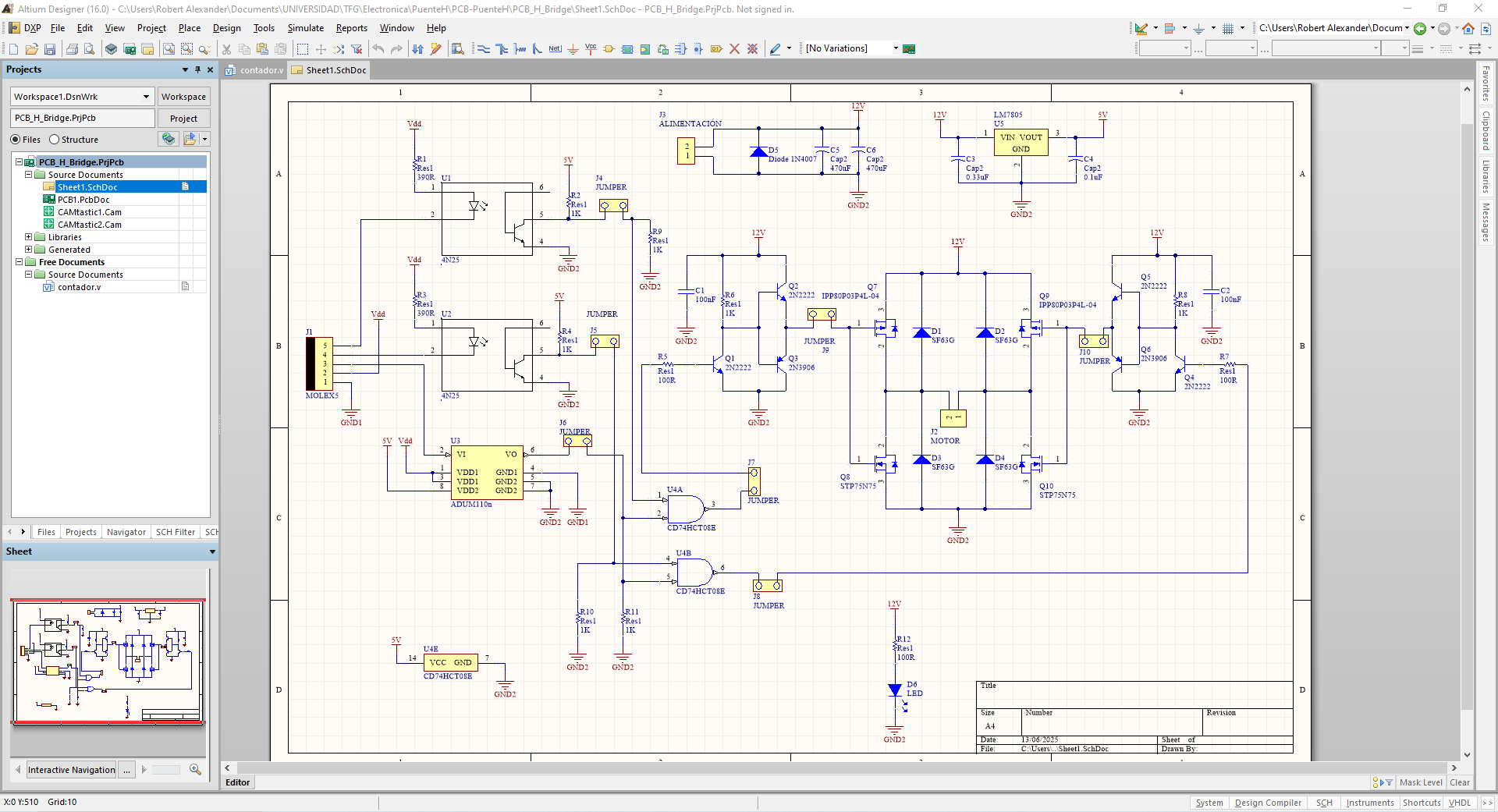Image resolution: width=1498 pixels, height=812 pixels.
Task: Place a VCC power port
Action: pyautogui.click(x=591, y=49)
